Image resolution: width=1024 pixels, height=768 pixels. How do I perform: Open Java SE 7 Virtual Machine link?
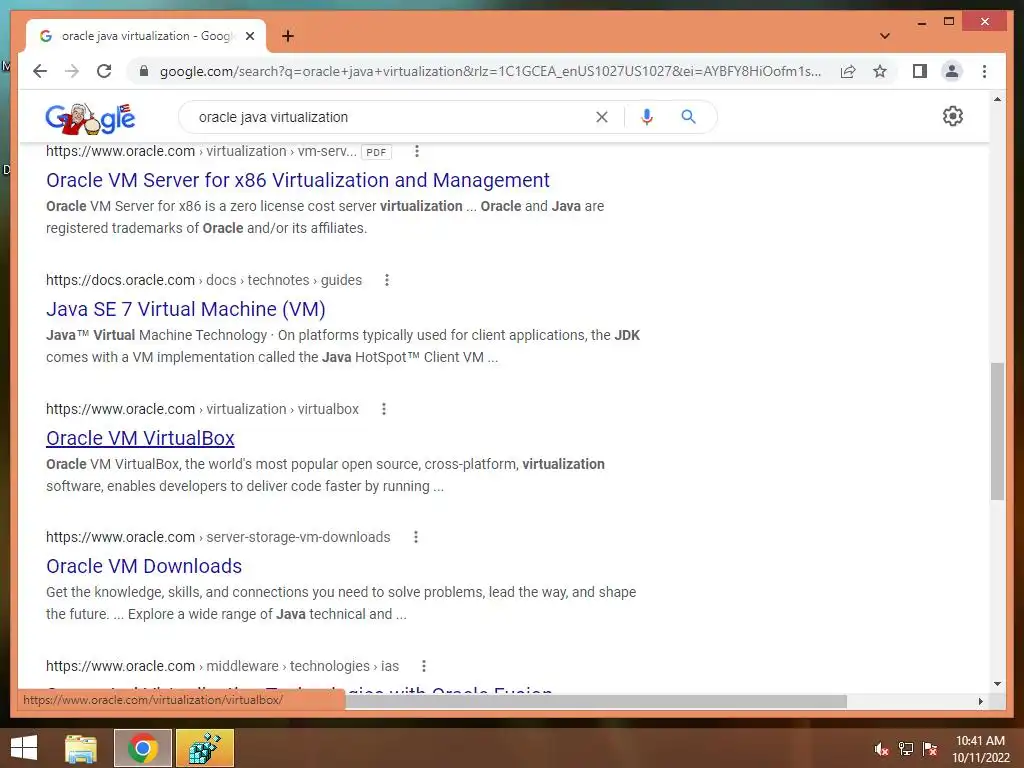185,309
